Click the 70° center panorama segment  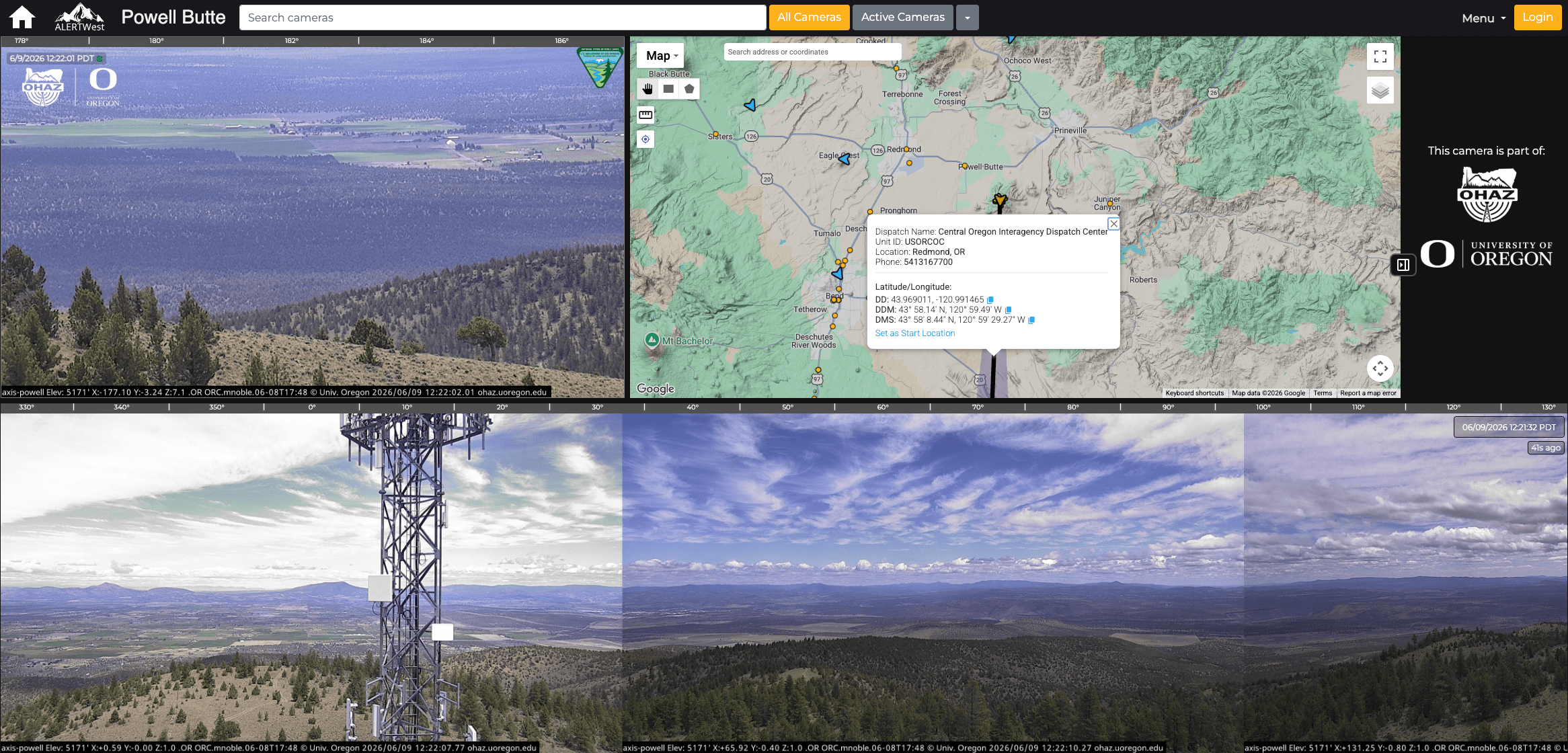pyautogui.click(x=933, y=582)
